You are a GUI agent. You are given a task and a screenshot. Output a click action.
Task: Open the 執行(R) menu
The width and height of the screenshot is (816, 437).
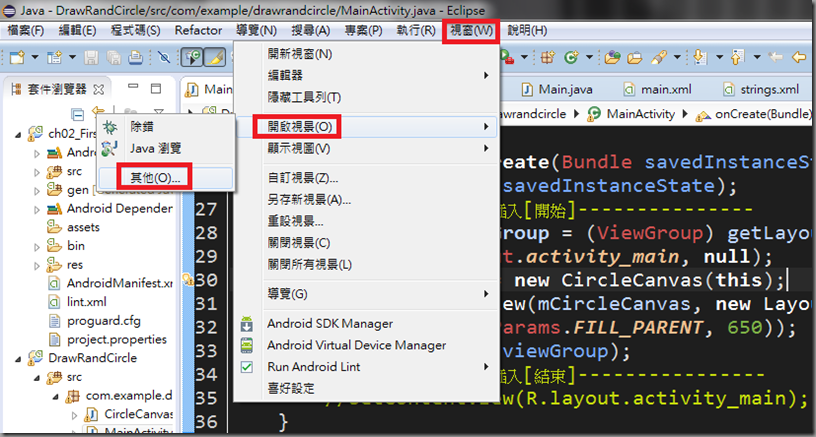coord(416,30)
